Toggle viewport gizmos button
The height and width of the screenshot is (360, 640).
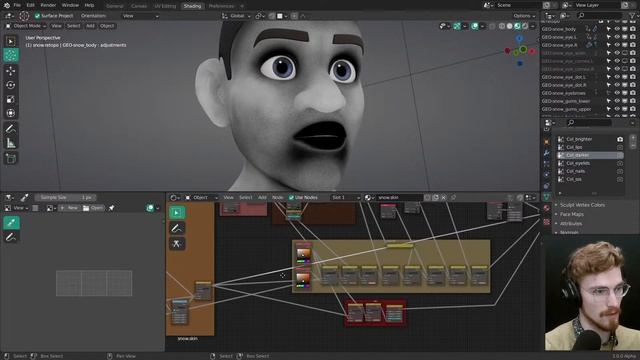click(457, 26)
